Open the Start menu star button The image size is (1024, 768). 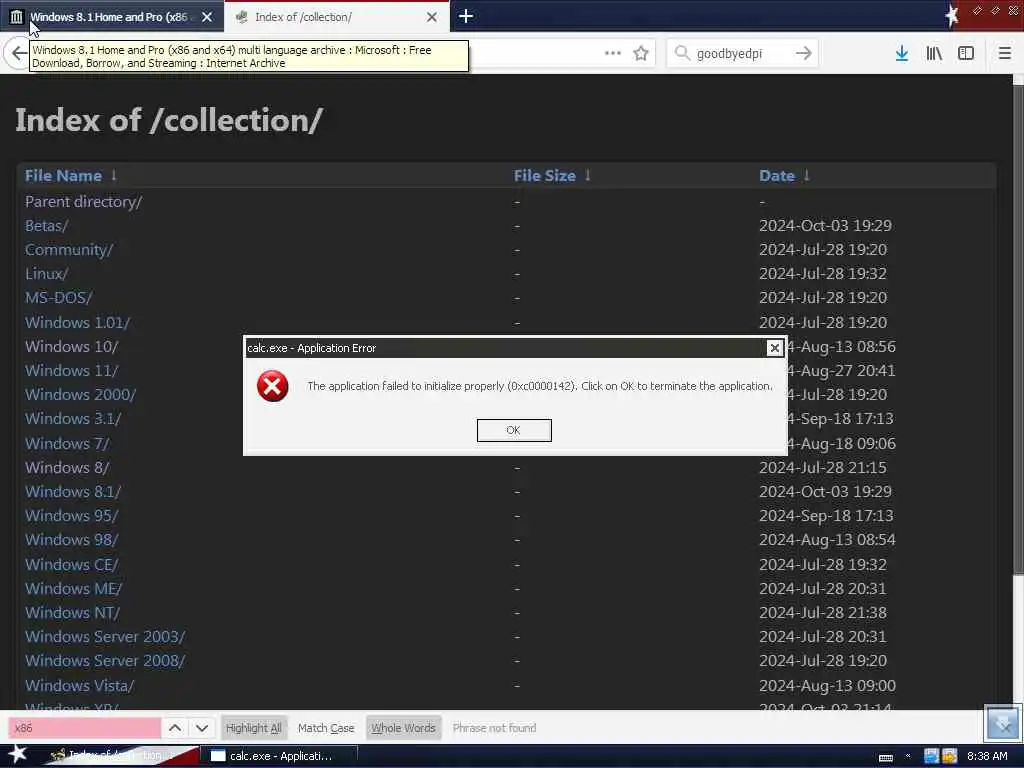pos(17,754)
